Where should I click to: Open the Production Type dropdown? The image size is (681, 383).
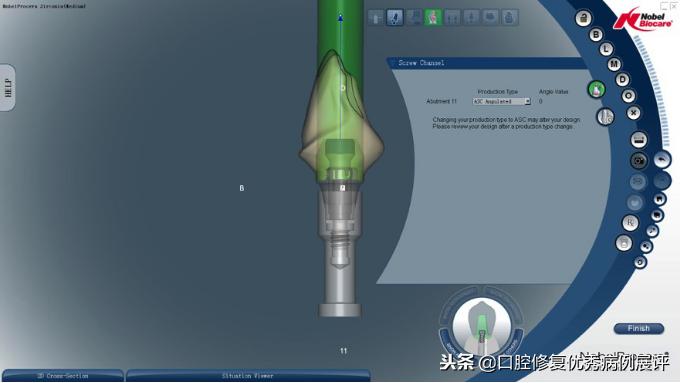point(501,102)
